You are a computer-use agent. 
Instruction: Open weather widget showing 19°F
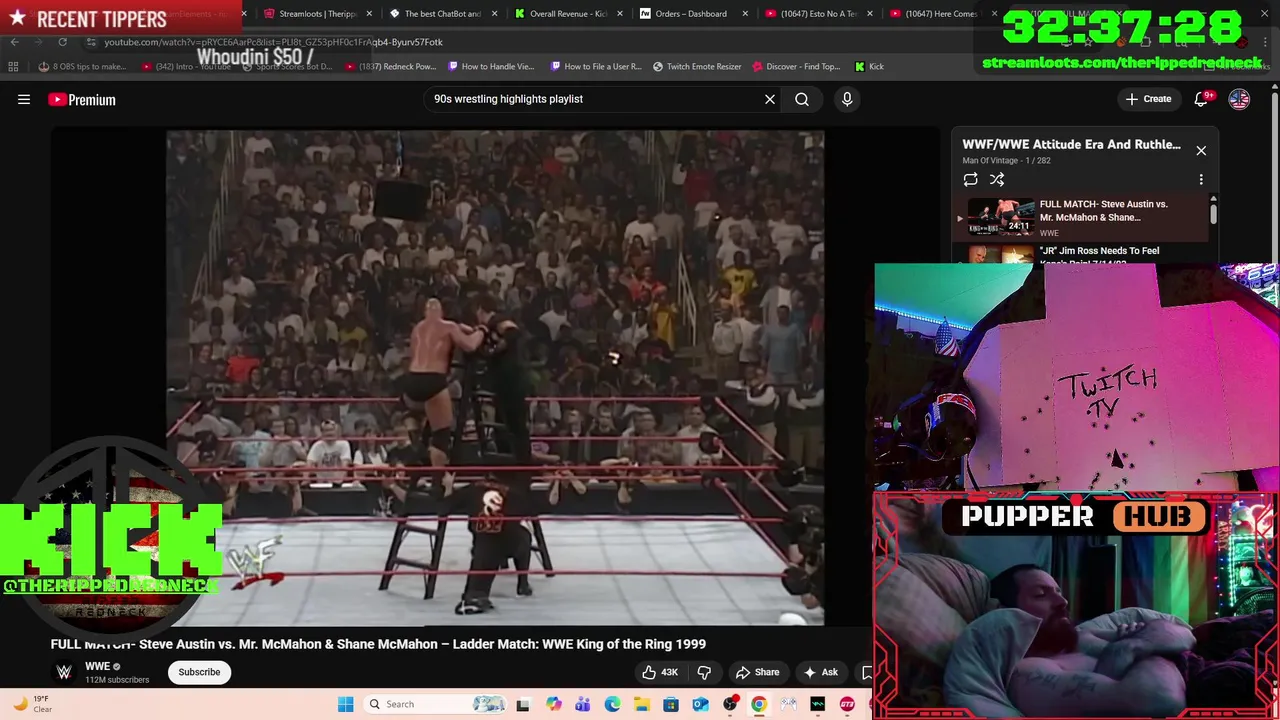pyautogui.click(x=32, y=704)
